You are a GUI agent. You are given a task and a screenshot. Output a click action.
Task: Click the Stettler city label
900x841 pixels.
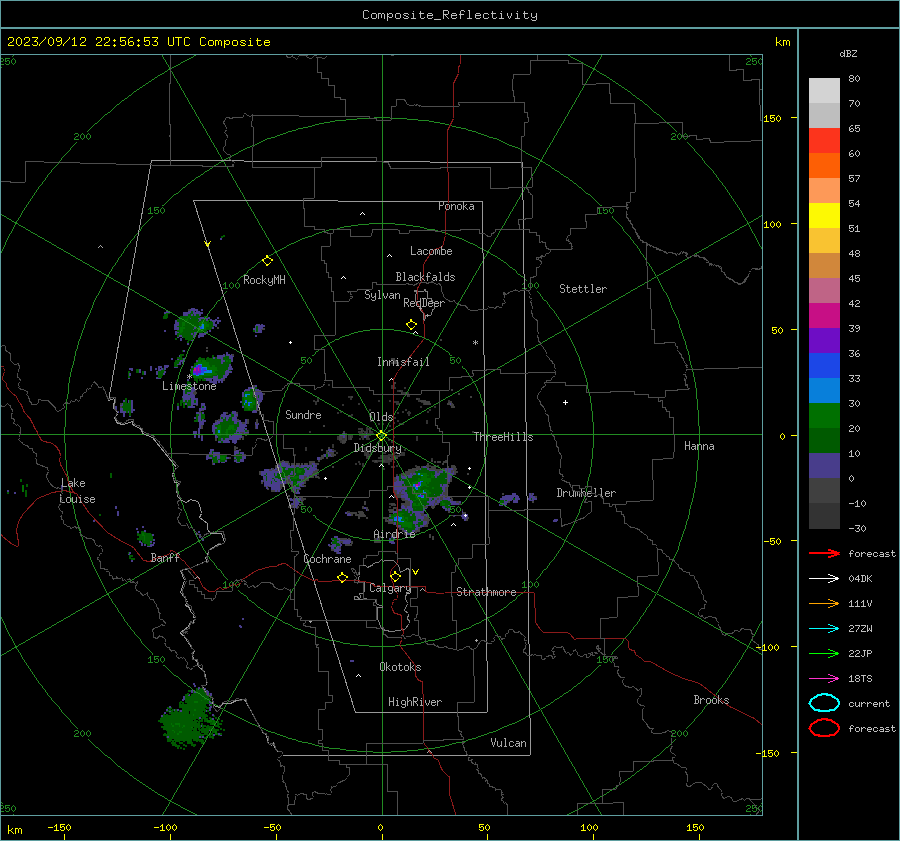click(x=583, y=289)
